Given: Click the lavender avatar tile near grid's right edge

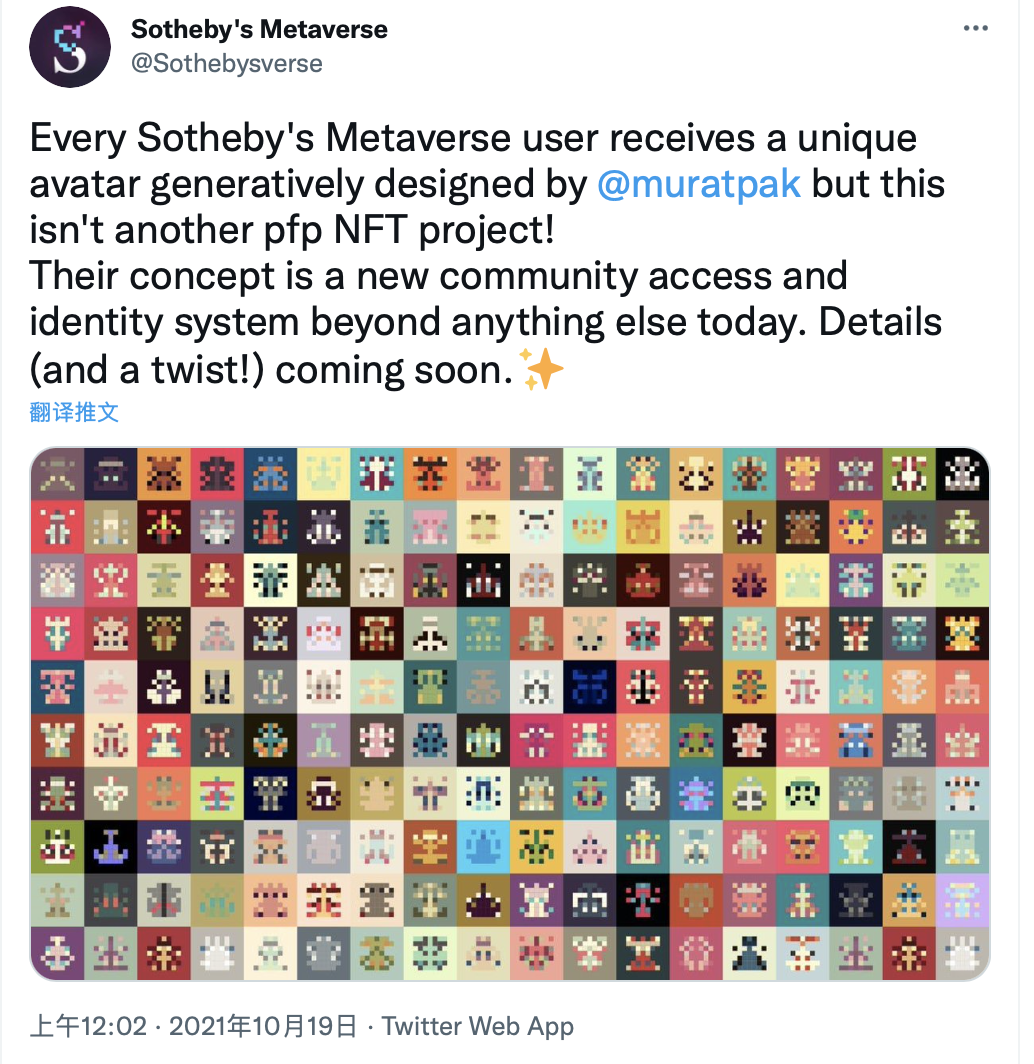Looking at the screenshot, I should tap(962, 900).
